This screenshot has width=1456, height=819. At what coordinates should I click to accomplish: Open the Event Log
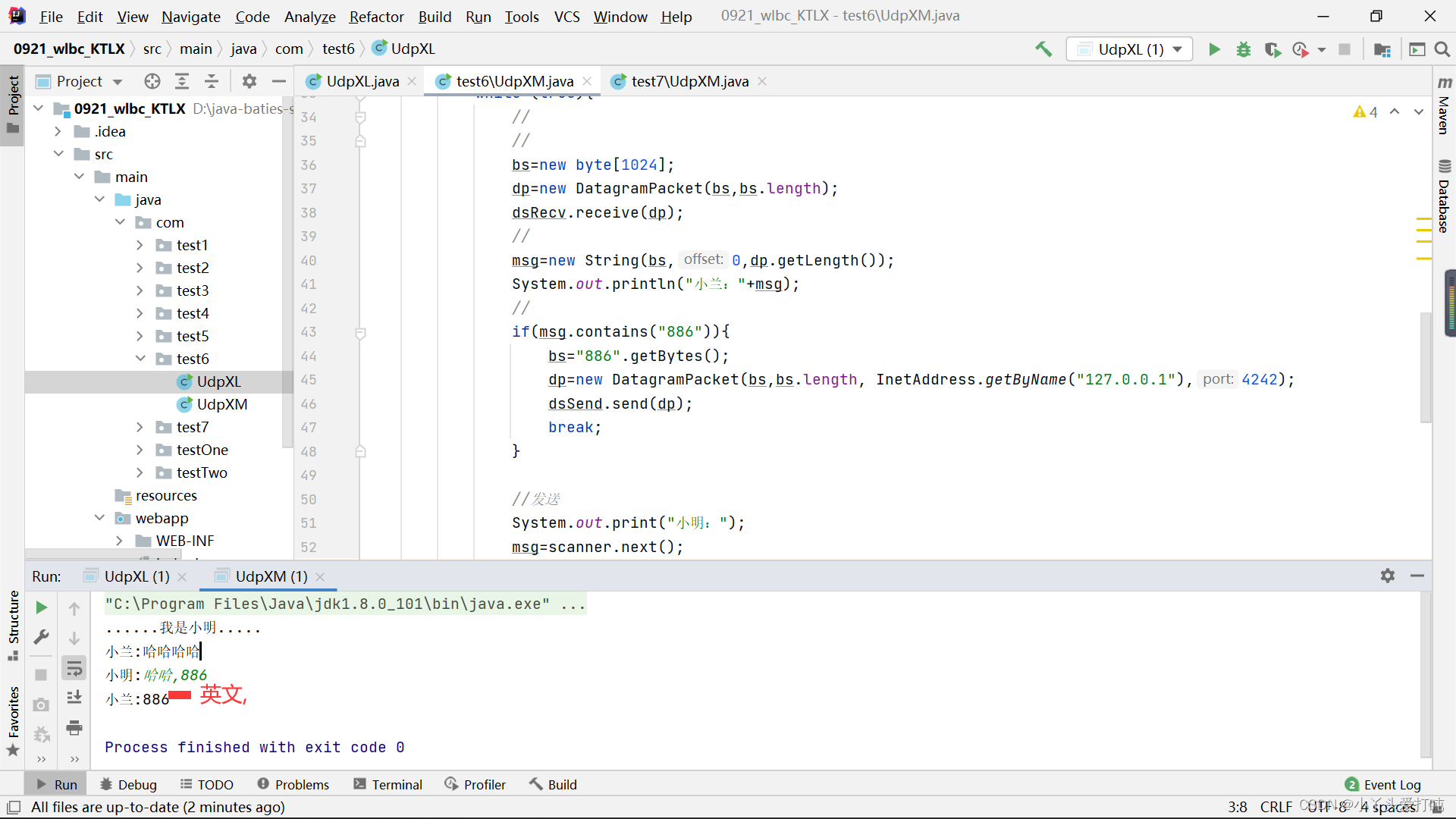1383,784
